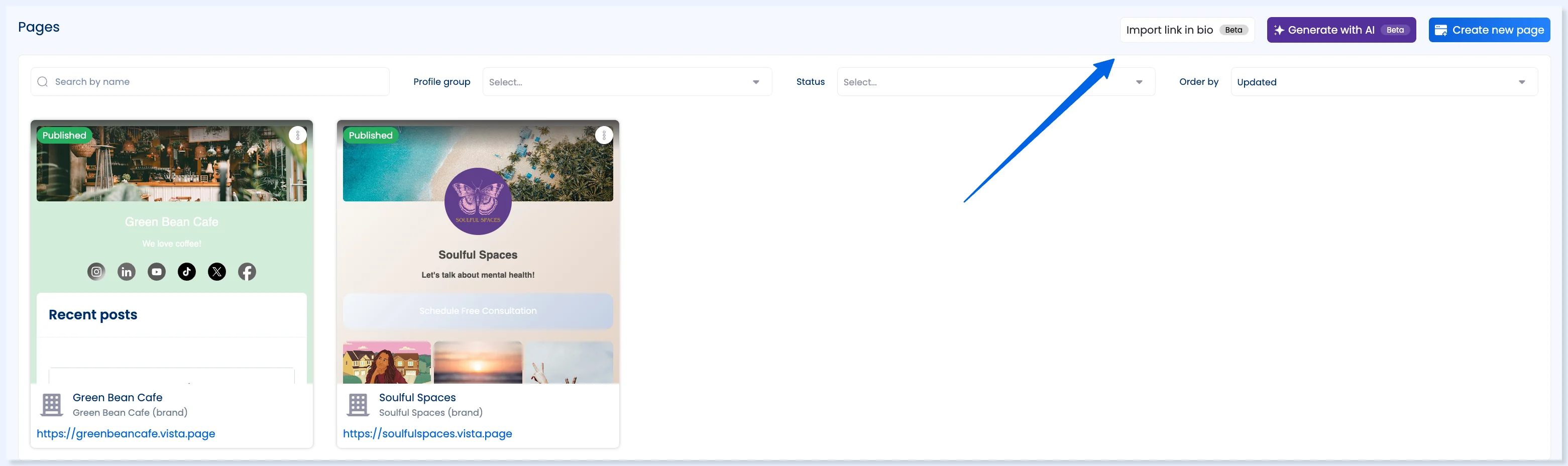Open Green Bean Cafe card options menu
The height and width of the screenshot is (466, 1568).
298,135
